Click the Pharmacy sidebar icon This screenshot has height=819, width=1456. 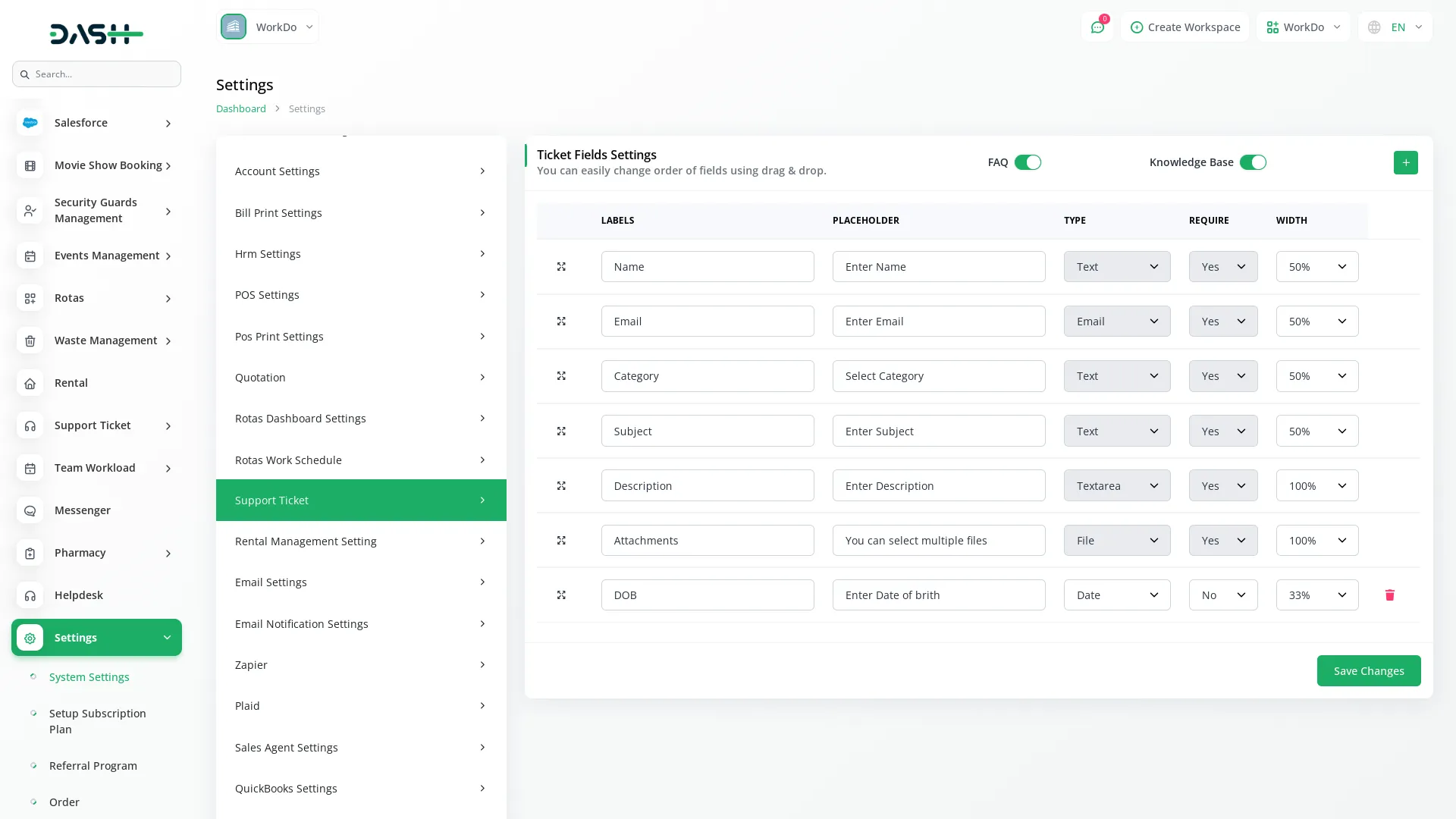click(x=30, y=554)
